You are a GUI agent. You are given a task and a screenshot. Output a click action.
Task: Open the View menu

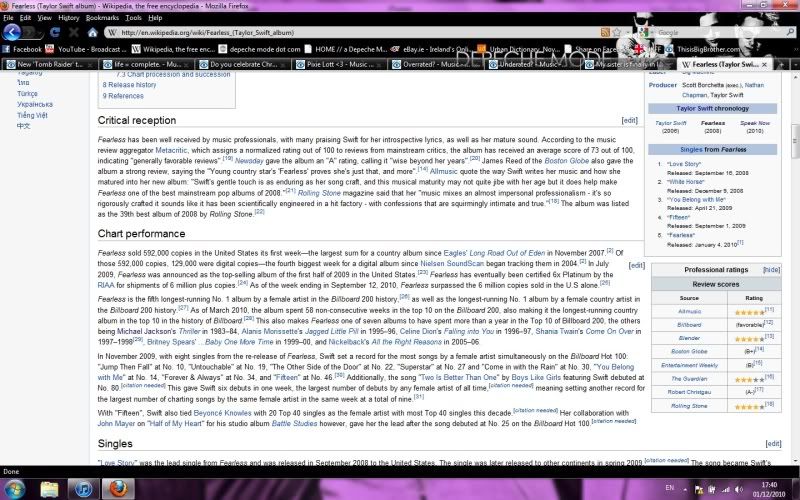point(44,17)
